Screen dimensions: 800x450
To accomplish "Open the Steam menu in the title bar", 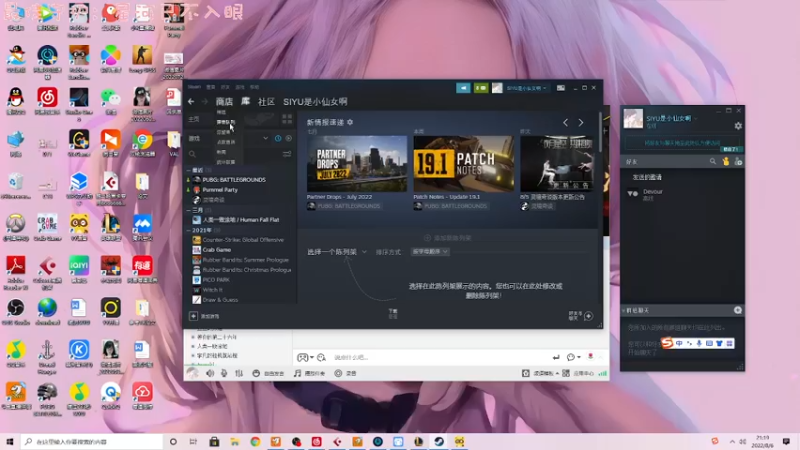I will pos(194,87).
